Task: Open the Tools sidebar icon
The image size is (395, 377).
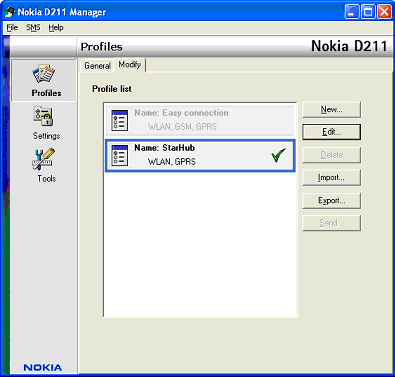Action: tap(43, 159)
